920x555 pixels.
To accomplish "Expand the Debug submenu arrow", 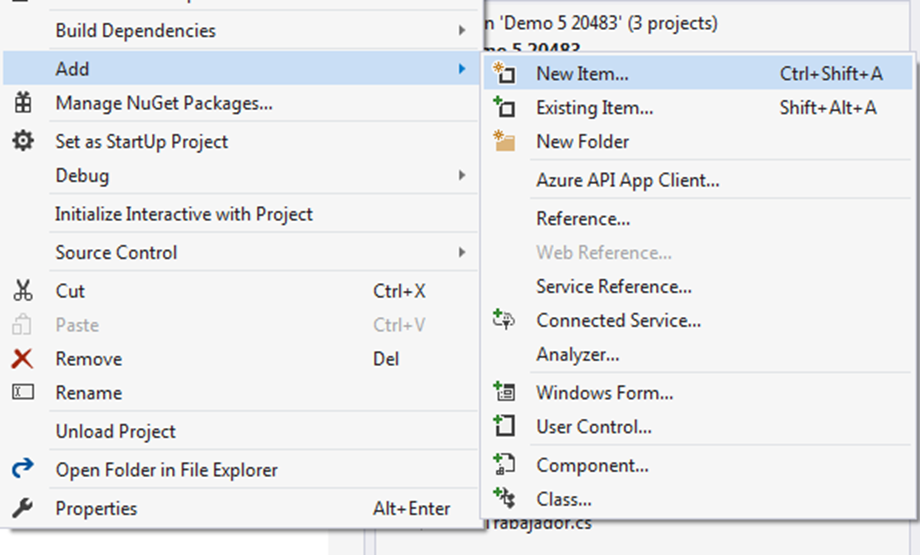I will click(462, 176).
